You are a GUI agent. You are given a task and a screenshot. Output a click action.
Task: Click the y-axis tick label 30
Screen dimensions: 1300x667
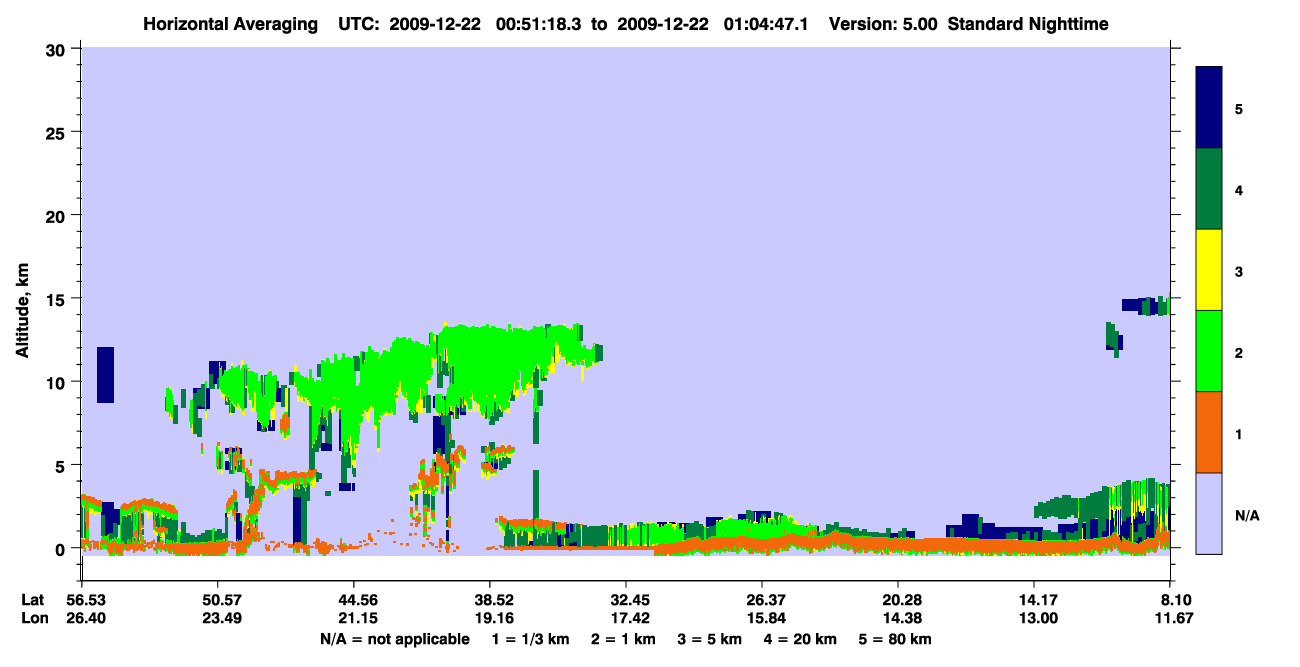[x=58, y=49]
